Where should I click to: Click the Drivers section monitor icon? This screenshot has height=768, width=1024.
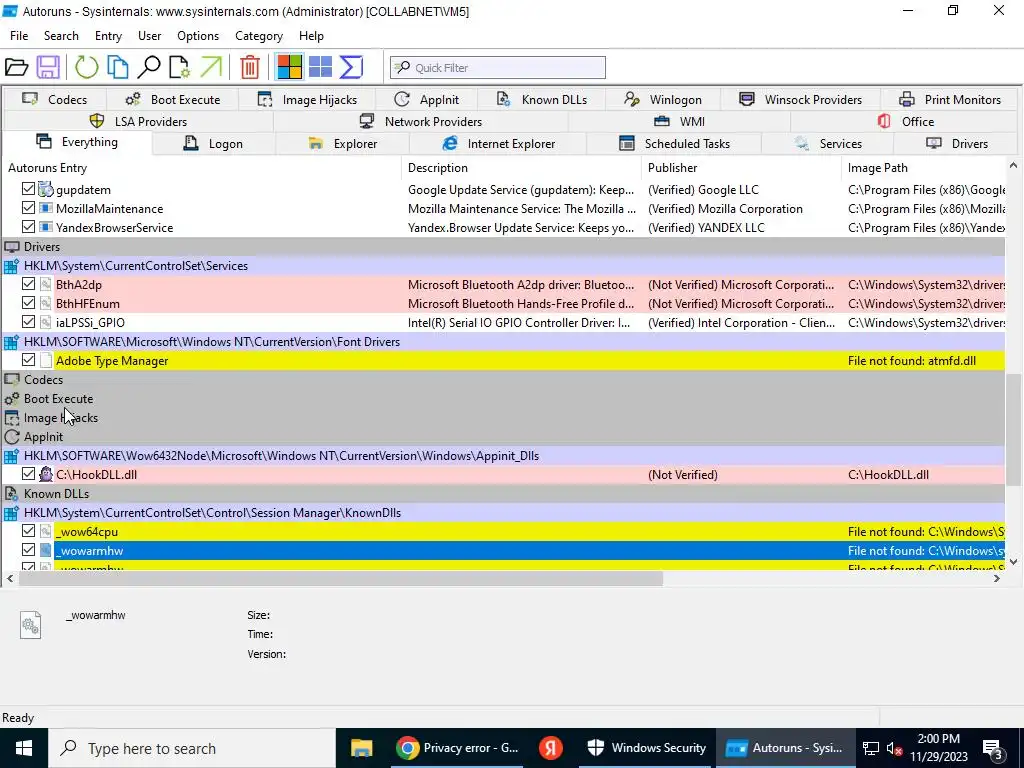[x=12, y=247]
